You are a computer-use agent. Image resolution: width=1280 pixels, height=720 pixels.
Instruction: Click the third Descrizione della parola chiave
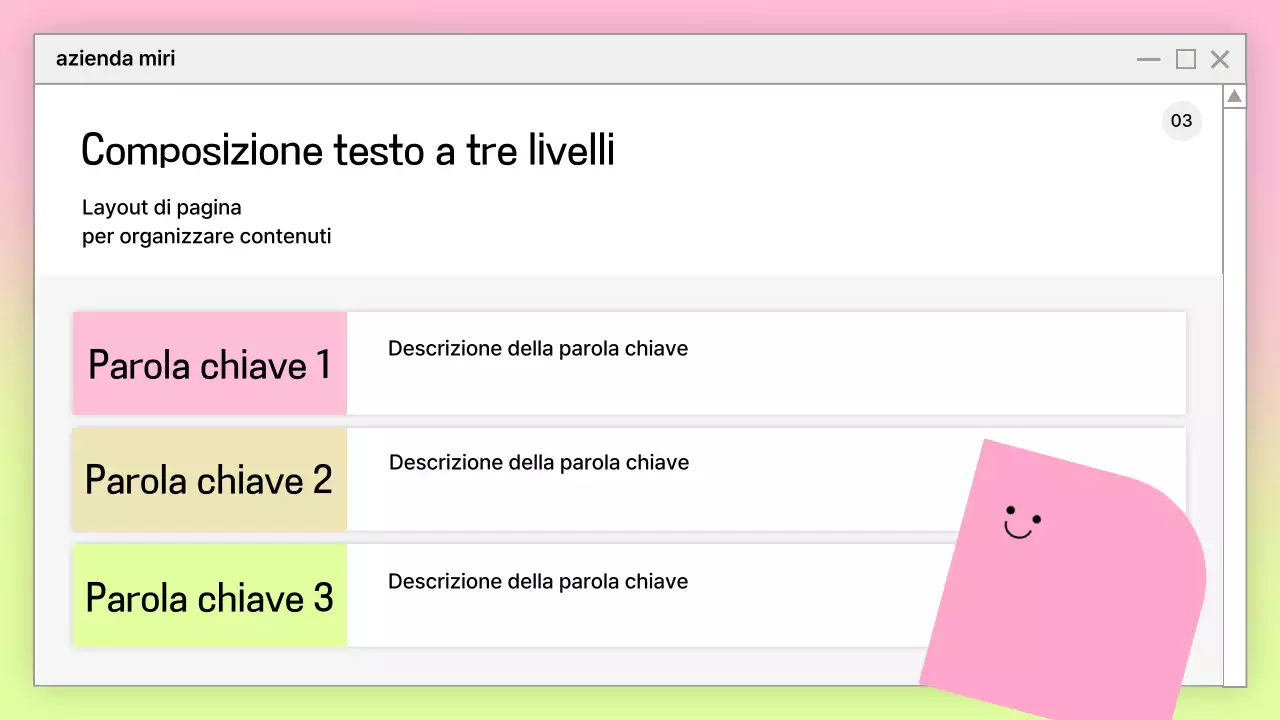(538, 582)
